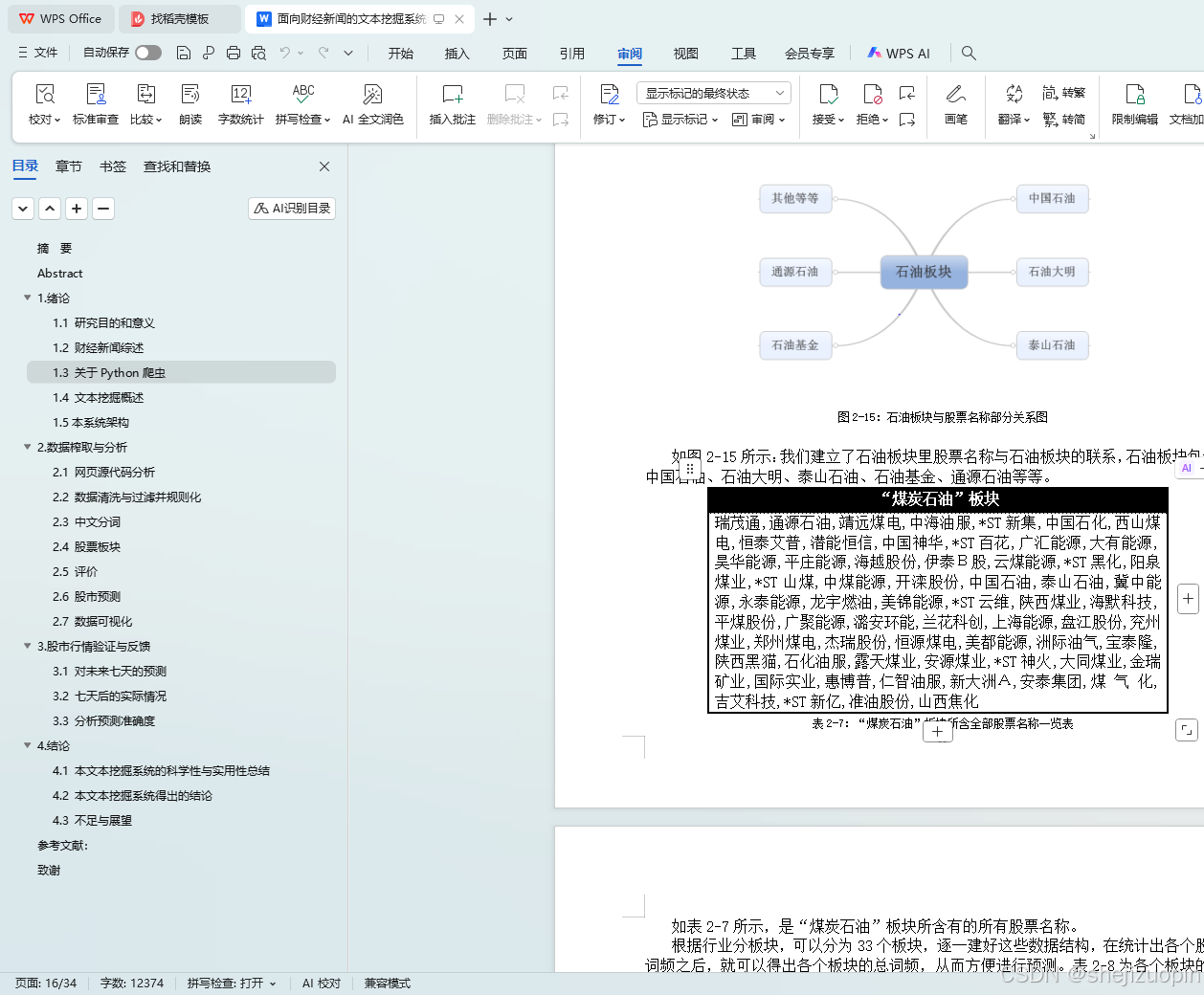This screenshot has height=995, width=1204.
Task: Click 字数: 12374 in status bar
Action: (x=132, y=983)
